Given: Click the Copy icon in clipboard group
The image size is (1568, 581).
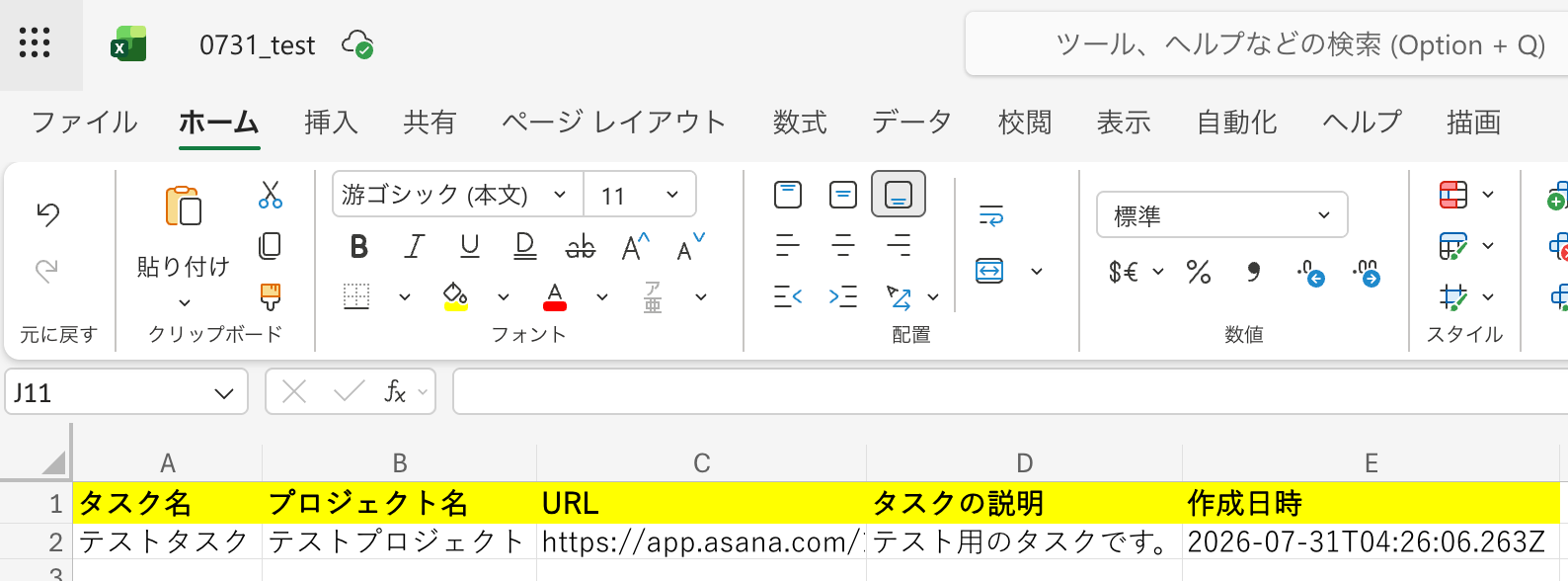Looking at the screenshot, I should (270, 246).
